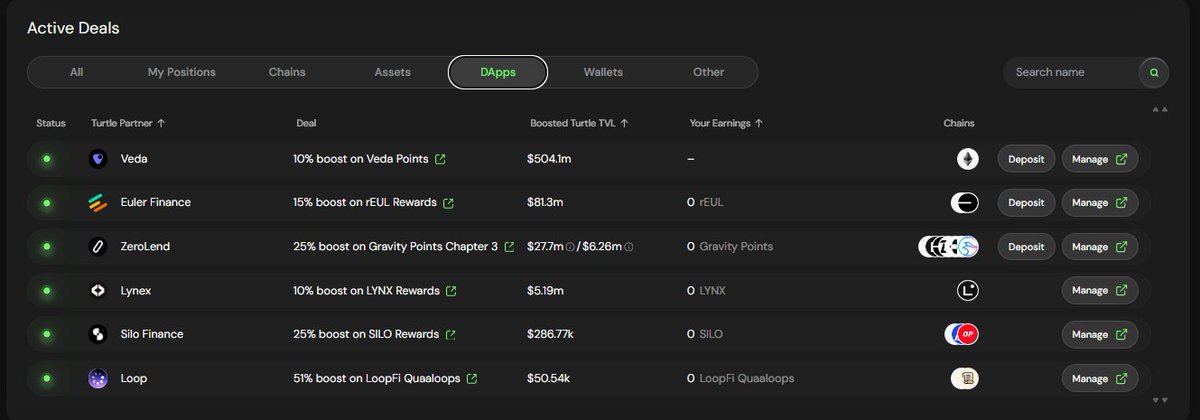1200x420 pixels.
Task: Click the Status column header
Action: click(51, 123)
